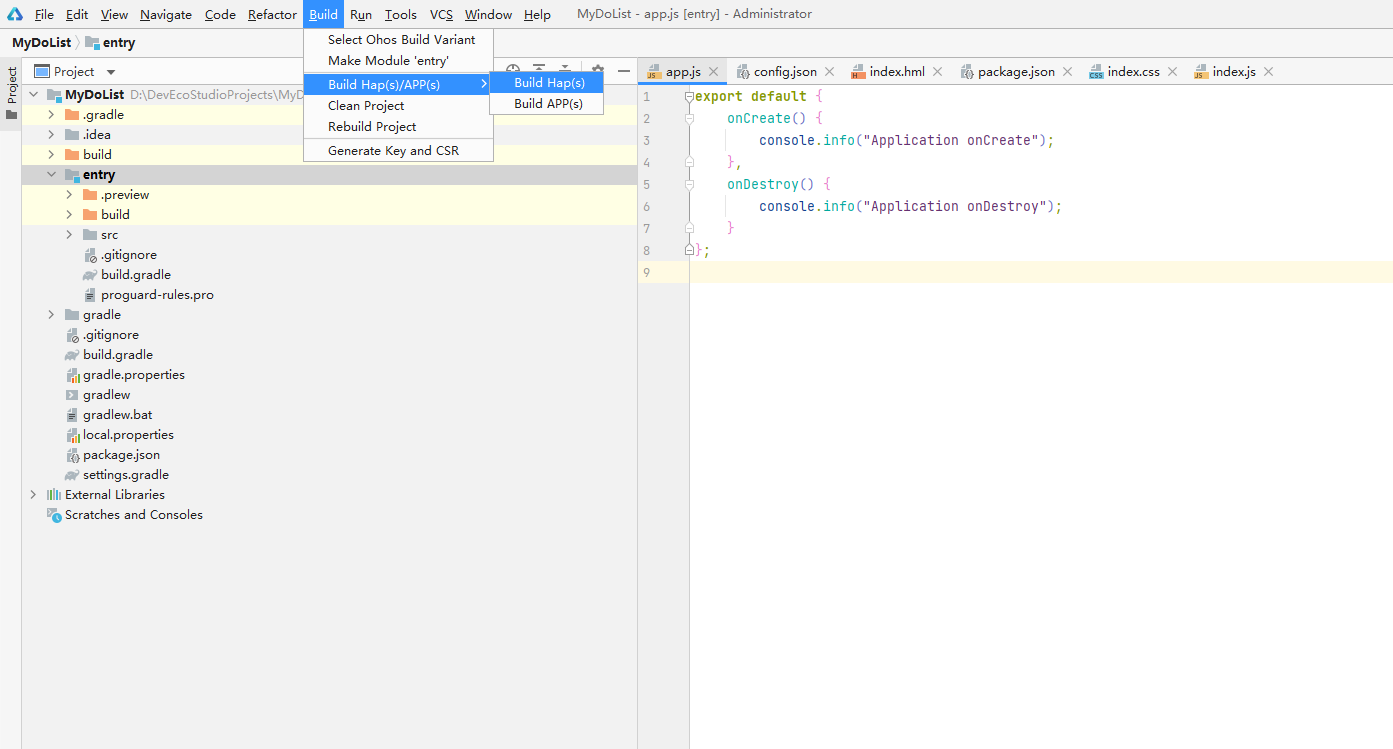The image size is (1393, 749).
Task: Click MyDoList breadcrumb in navigation bar
Action: (x=41, y=43)
